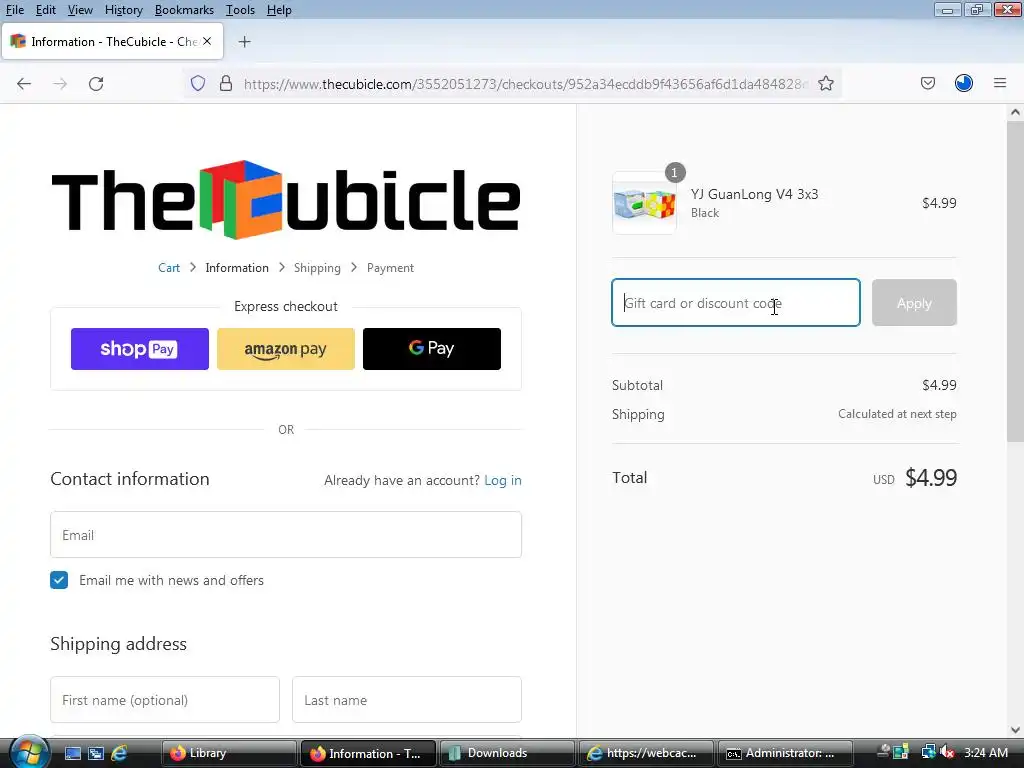Image resolution: width=1024 pixels, height=768 pixels.
Task: Switch to Downloads taskbar window
Action: pos(507,753)
